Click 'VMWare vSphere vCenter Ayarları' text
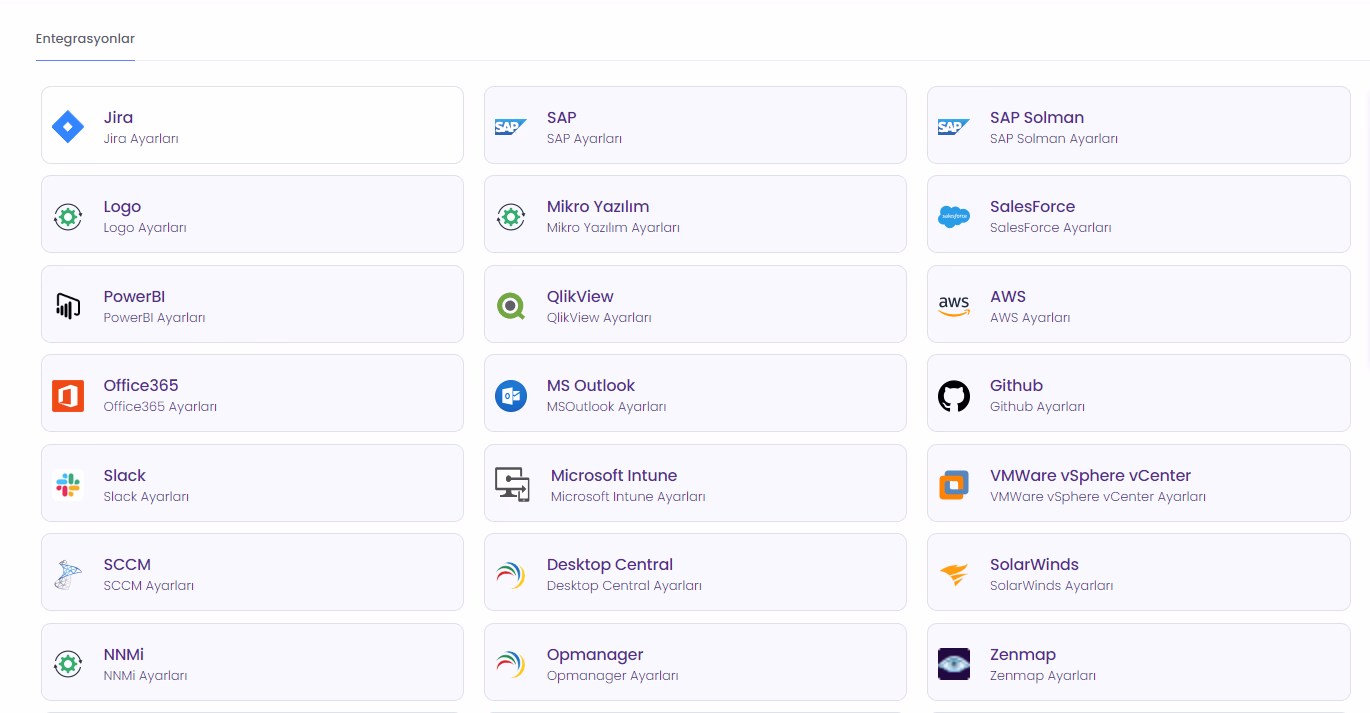Viewport: 1370px width, 713px height. tap(1098, 497)
